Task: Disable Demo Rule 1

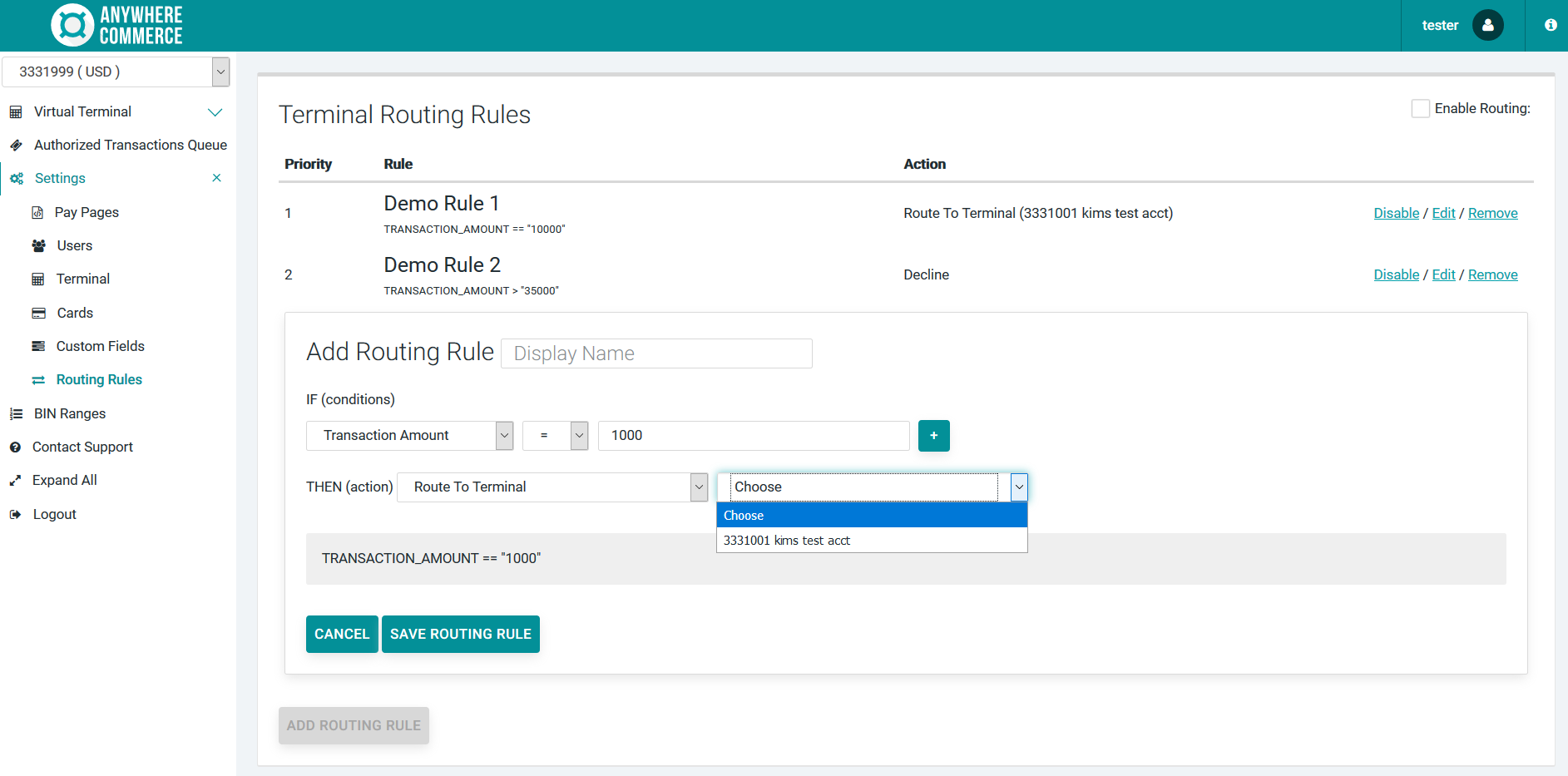Action: tap(1396, 214)
